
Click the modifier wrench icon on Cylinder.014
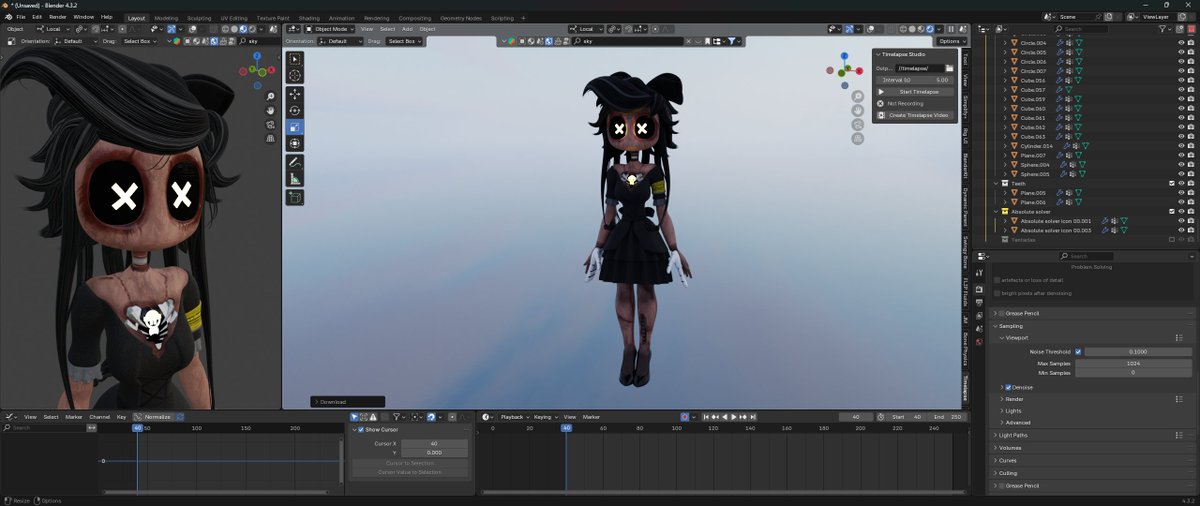(x=1066, y=146)
